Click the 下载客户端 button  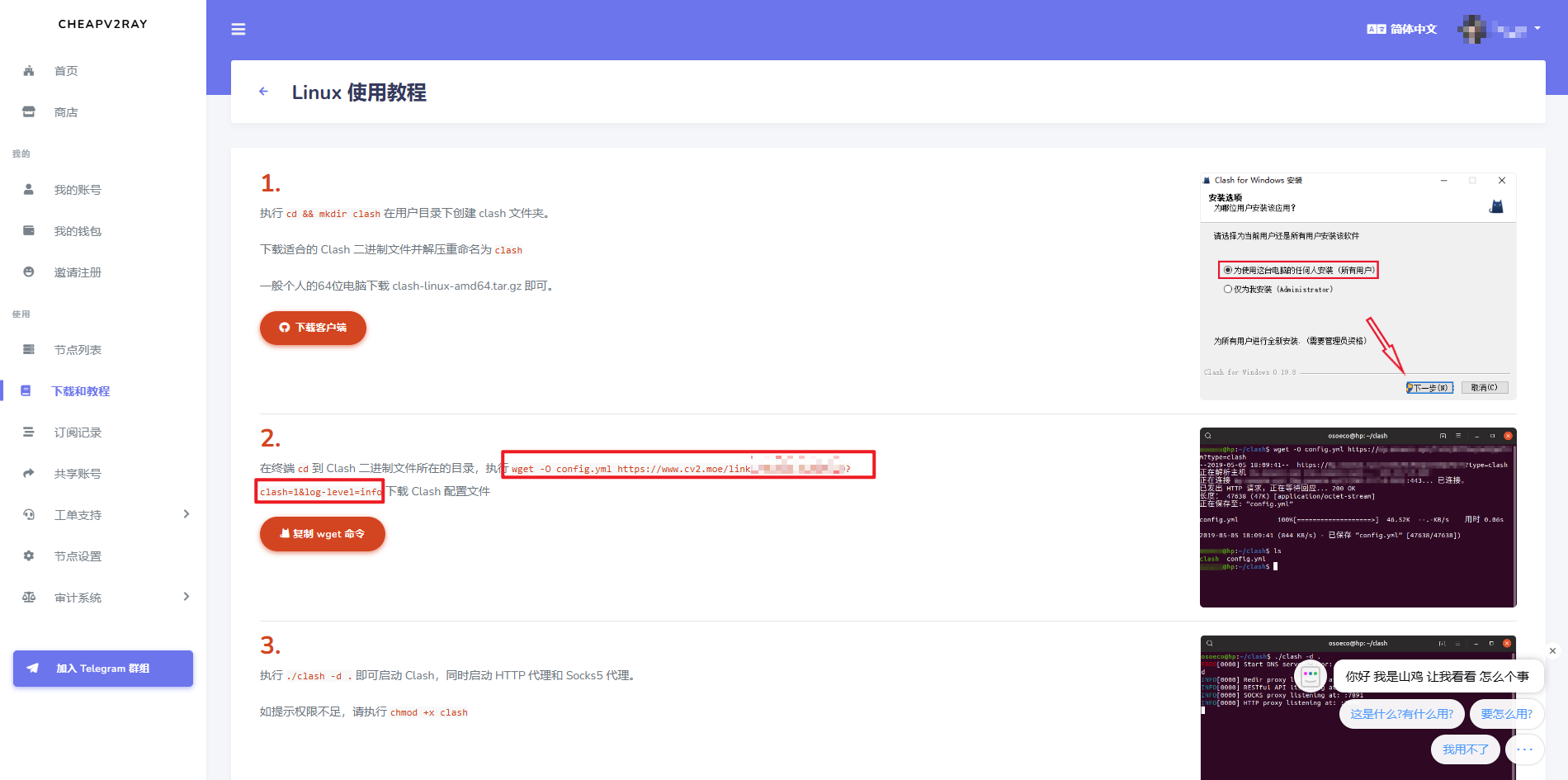click(313, 328)
